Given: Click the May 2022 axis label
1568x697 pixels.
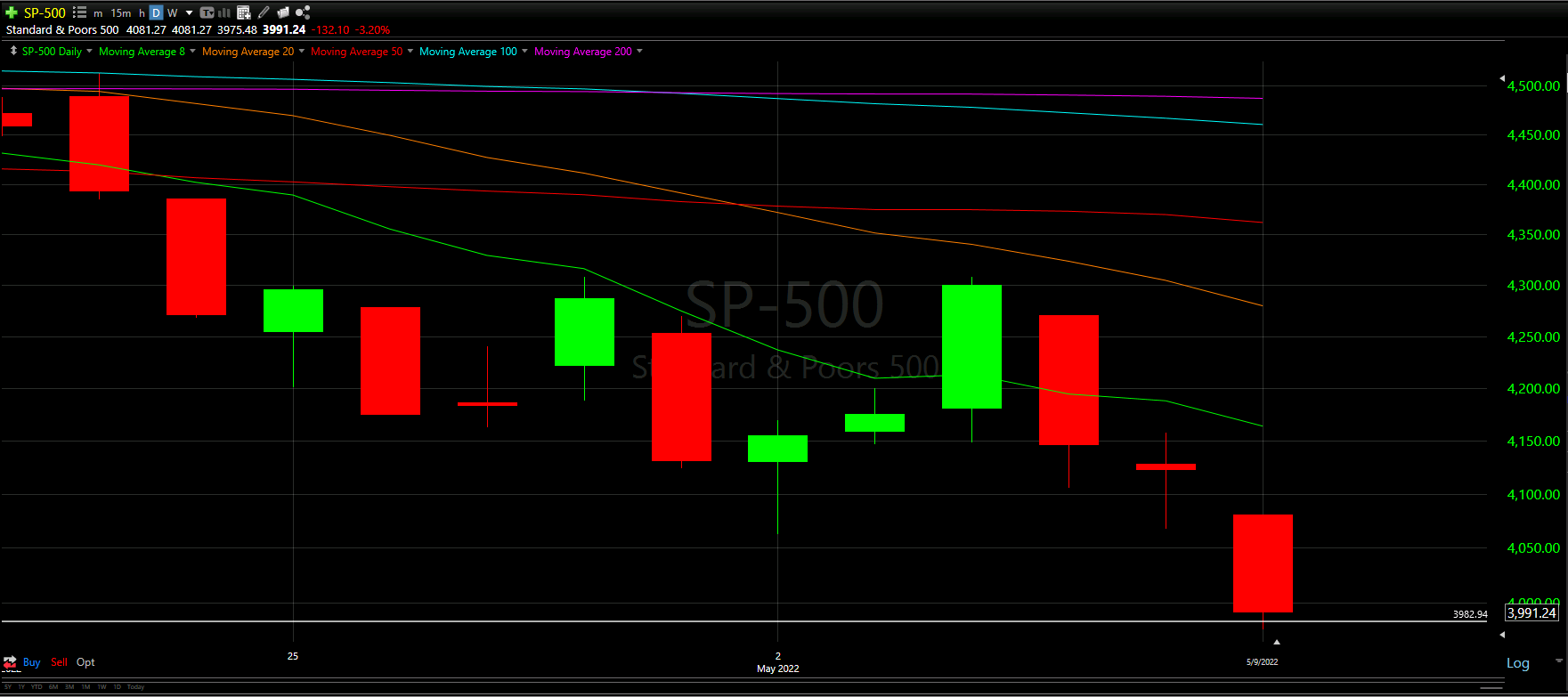Looking at the screenshot, I should point(777,669).
